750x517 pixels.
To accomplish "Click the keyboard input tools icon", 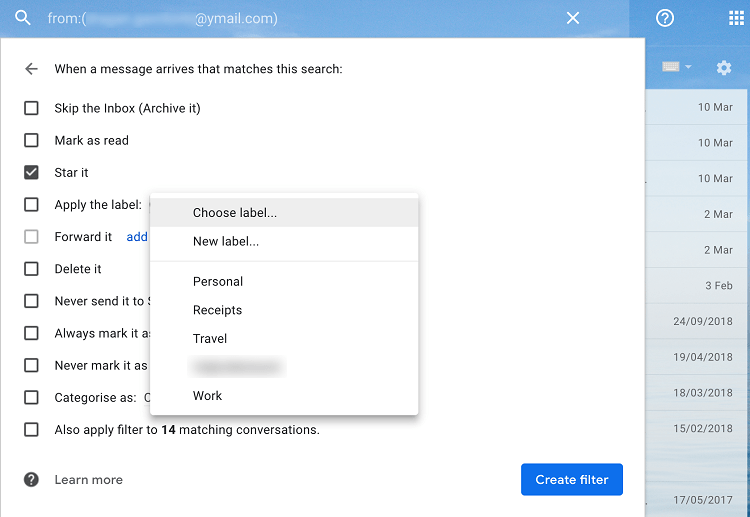I will pos(670,67).
